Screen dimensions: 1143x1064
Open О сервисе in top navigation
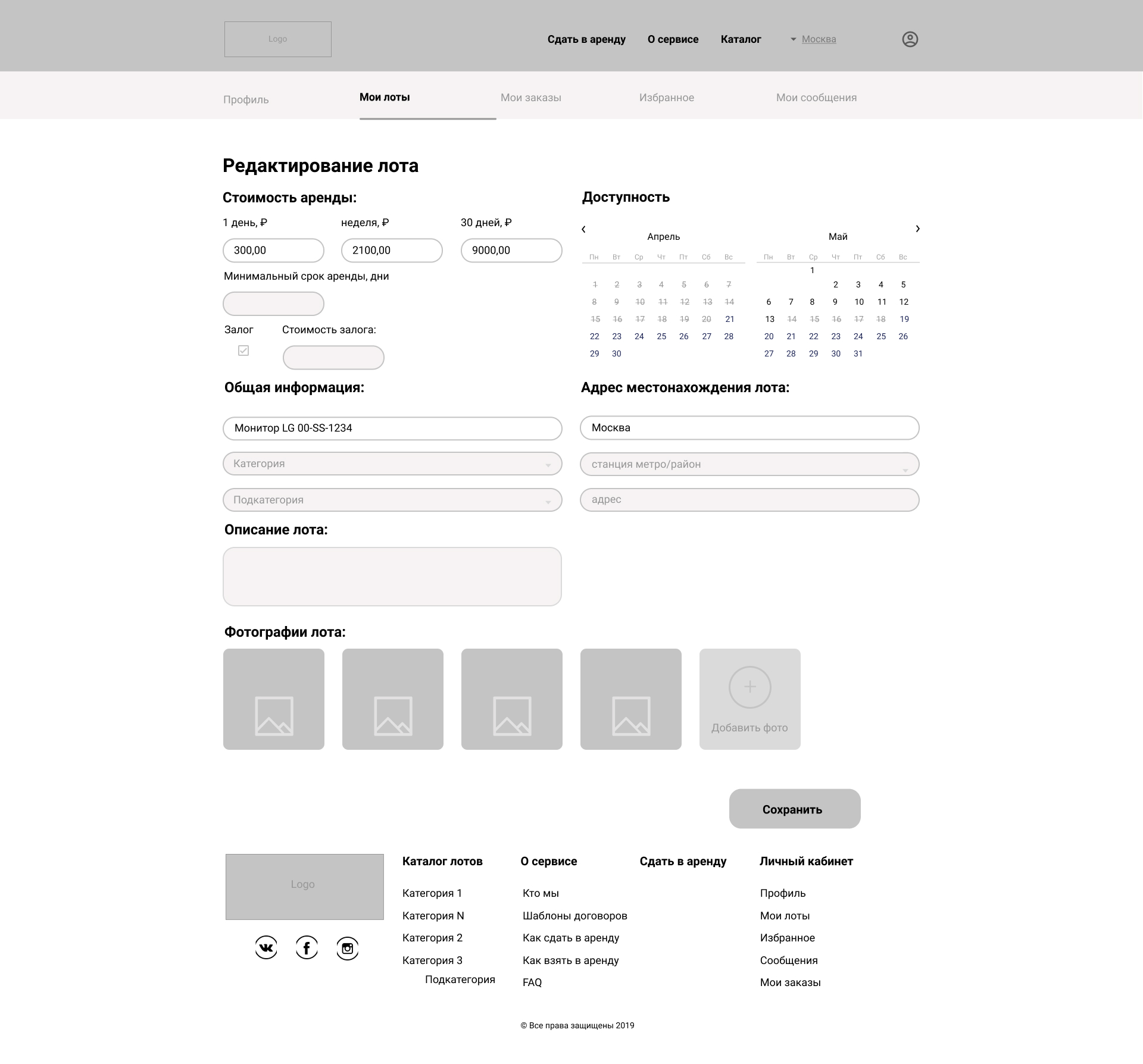[x=673, y=39]
